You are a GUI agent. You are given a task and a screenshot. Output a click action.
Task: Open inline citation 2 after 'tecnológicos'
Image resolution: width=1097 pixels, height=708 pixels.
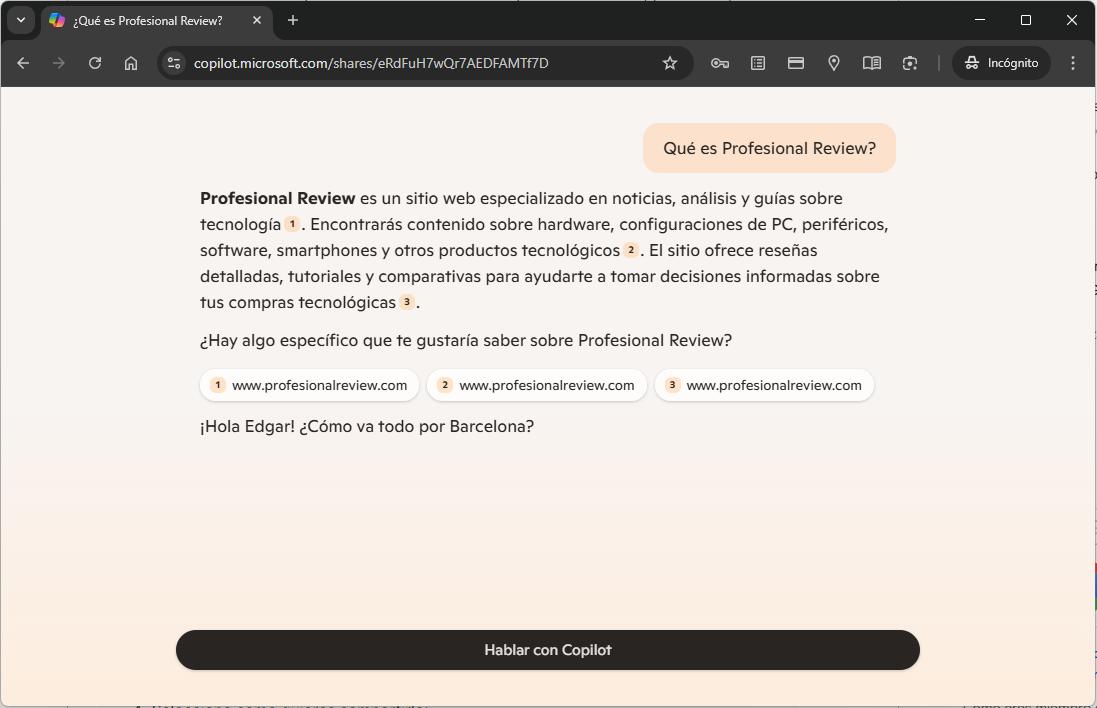click(x=630, y=250)
